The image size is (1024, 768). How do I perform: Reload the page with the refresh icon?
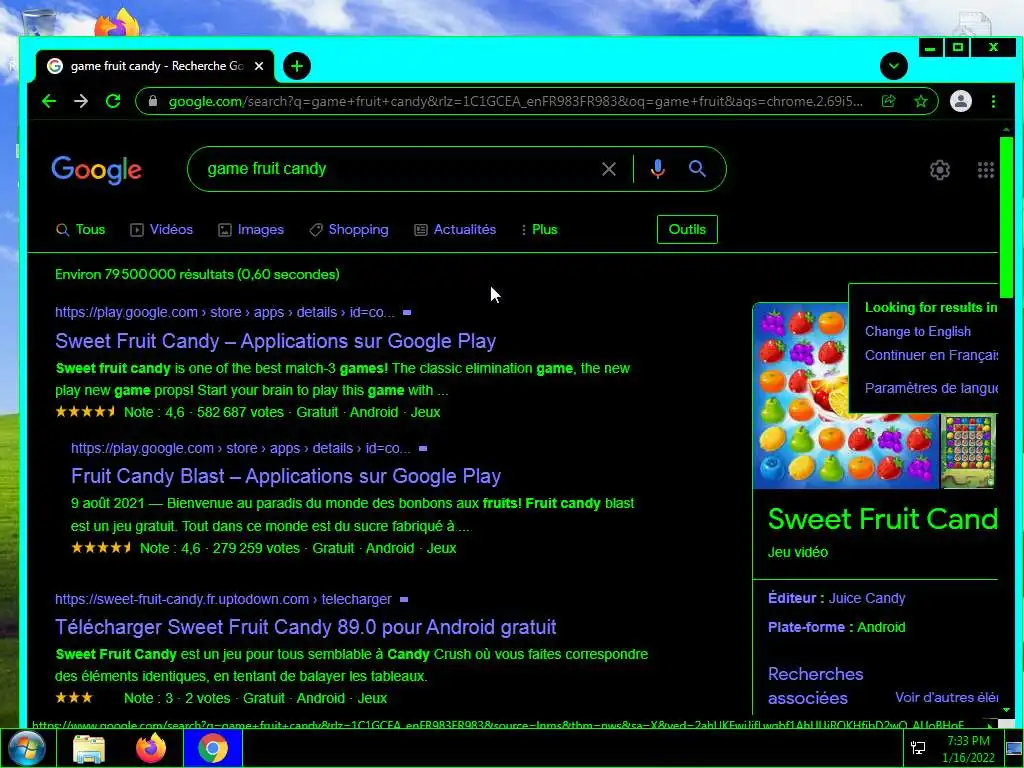coord(113,101)
